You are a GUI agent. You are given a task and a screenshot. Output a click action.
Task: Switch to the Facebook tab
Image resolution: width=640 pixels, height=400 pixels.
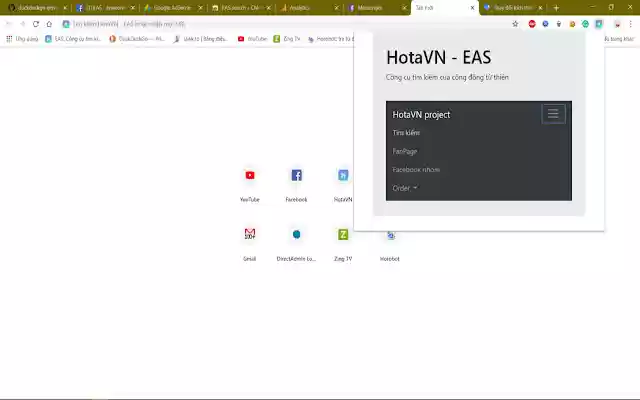(x=105, y=8)
